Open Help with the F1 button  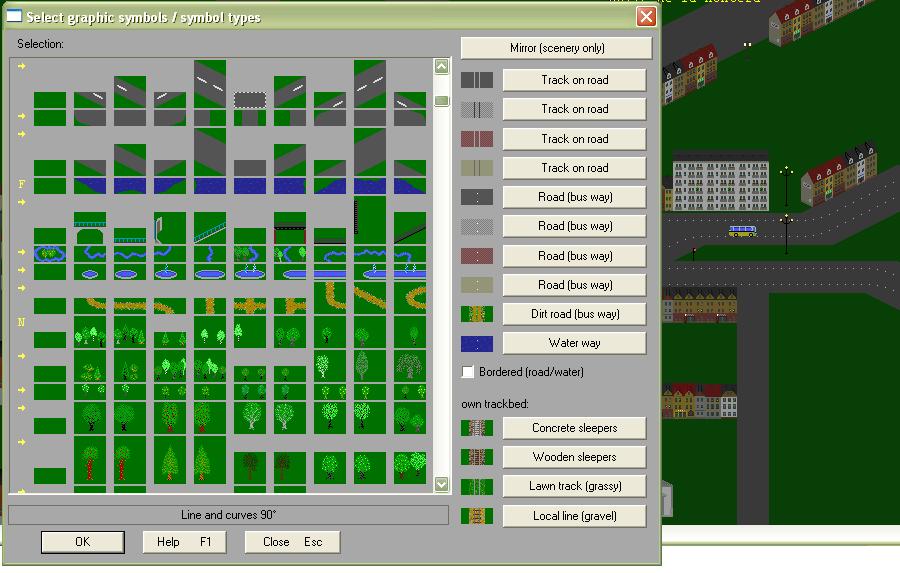[184, 542]
